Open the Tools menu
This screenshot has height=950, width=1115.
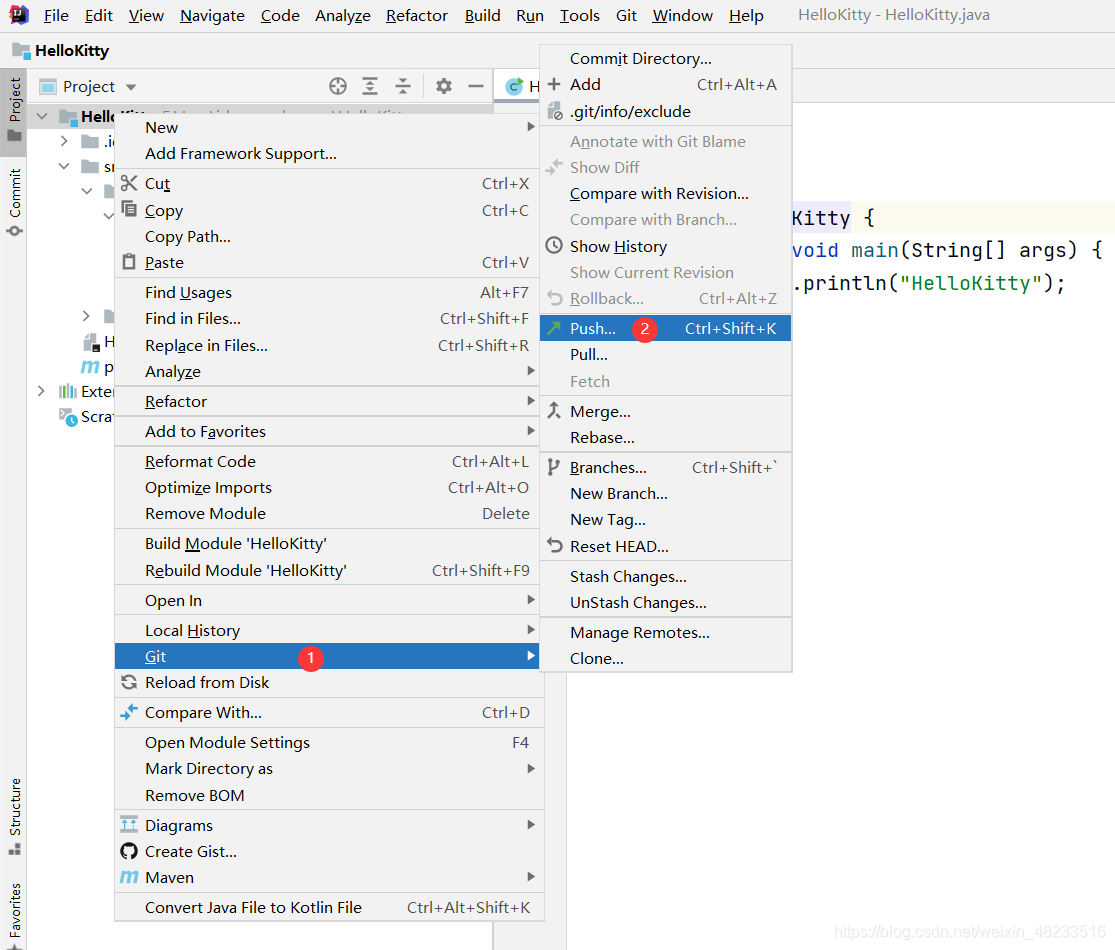580,16
